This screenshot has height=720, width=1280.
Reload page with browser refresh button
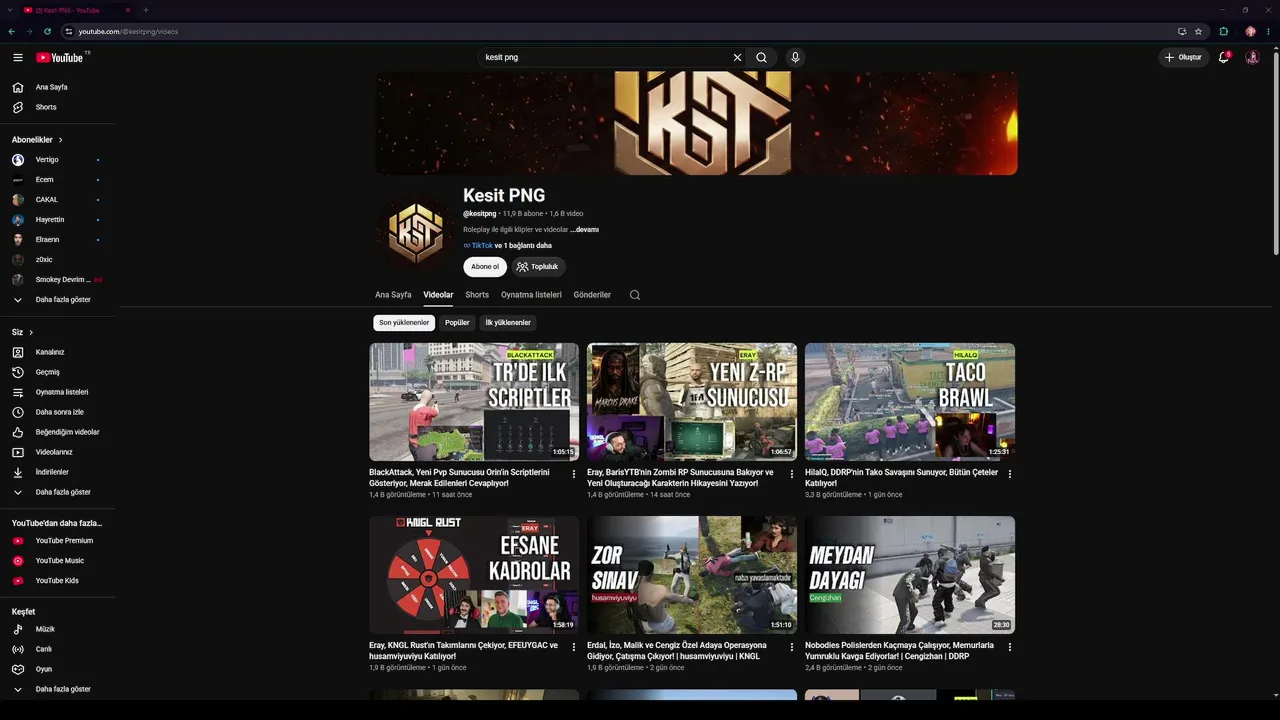pos(47,31)
